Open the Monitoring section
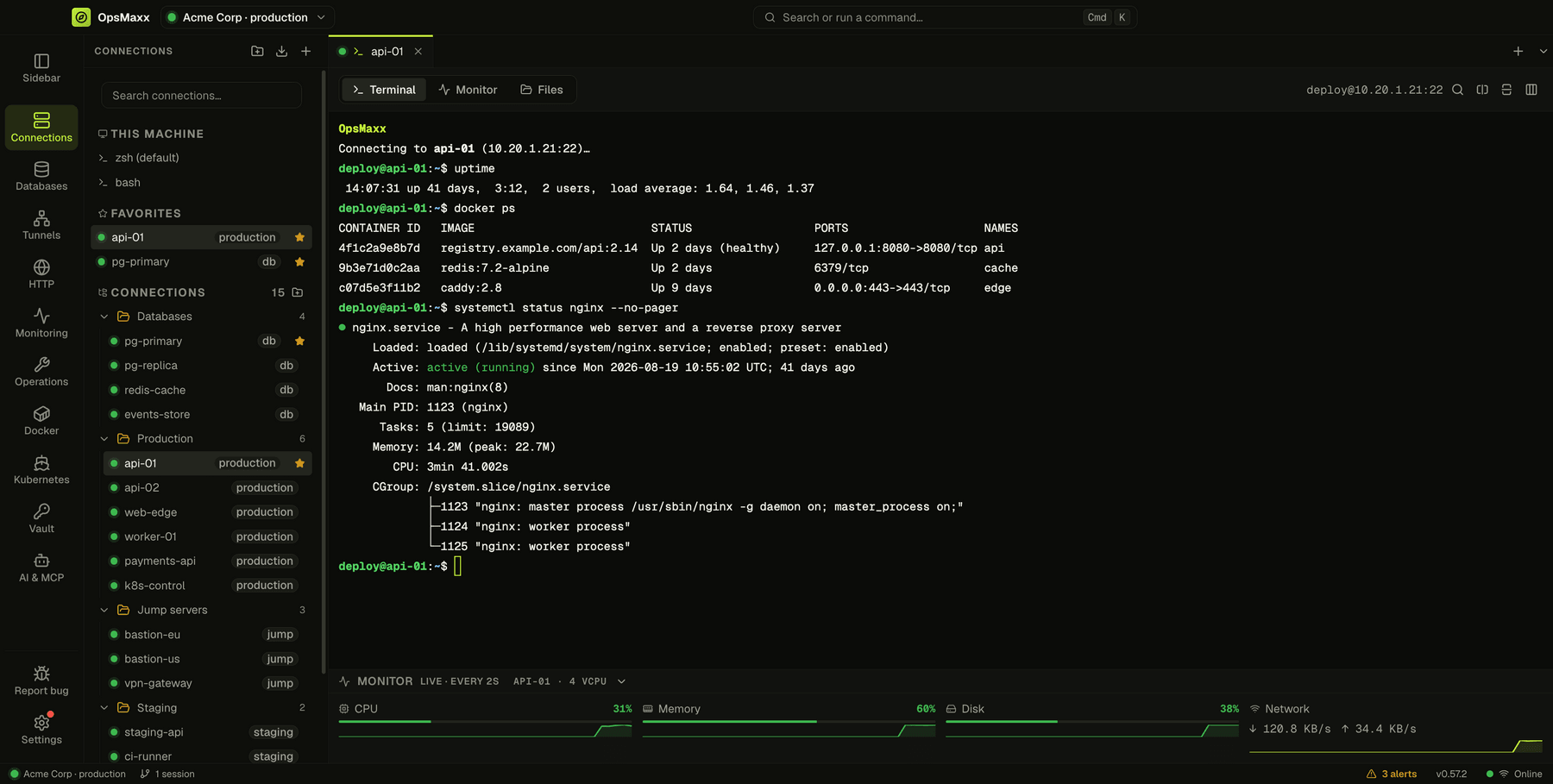 coord(41,323)
